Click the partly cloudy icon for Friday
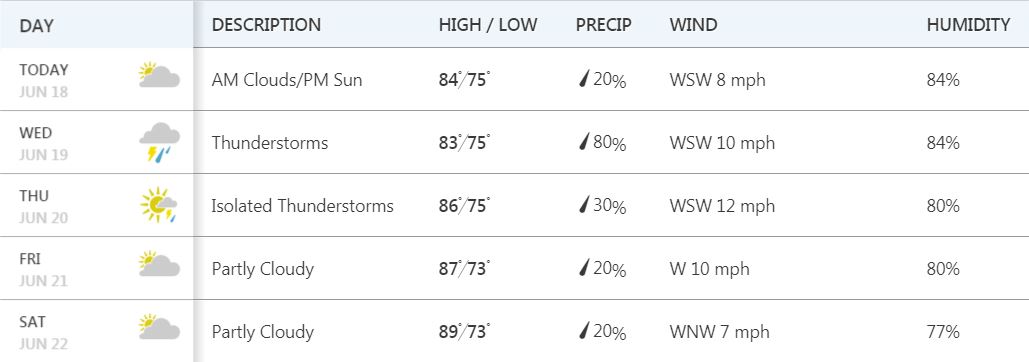The image size is (1029, 362). coord(159,264)
